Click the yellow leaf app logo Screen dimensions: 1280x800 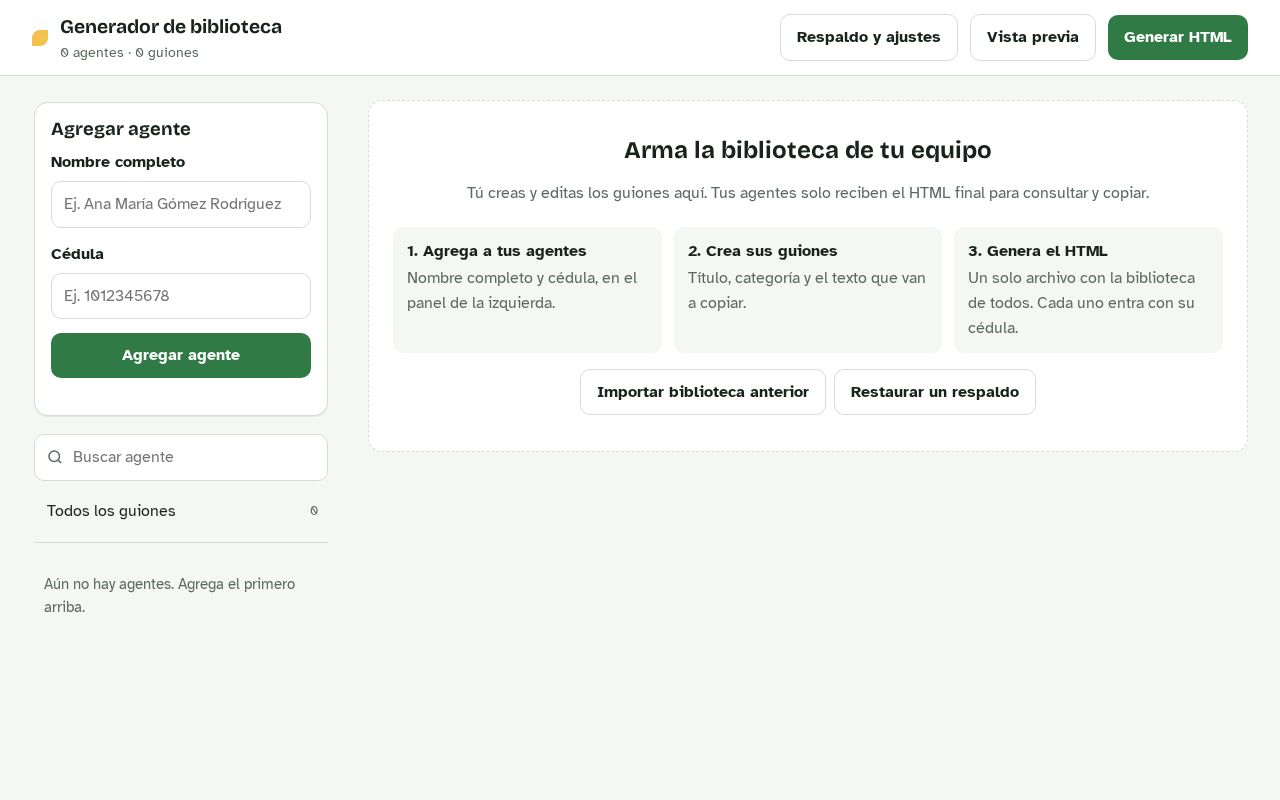click(40, 38)
